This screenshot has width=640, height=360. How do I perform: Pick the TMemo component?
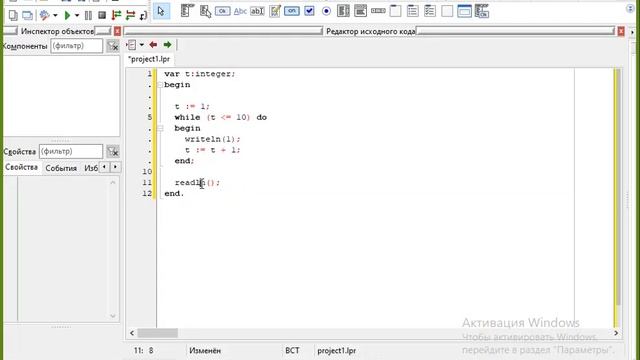tap(275, 11)
